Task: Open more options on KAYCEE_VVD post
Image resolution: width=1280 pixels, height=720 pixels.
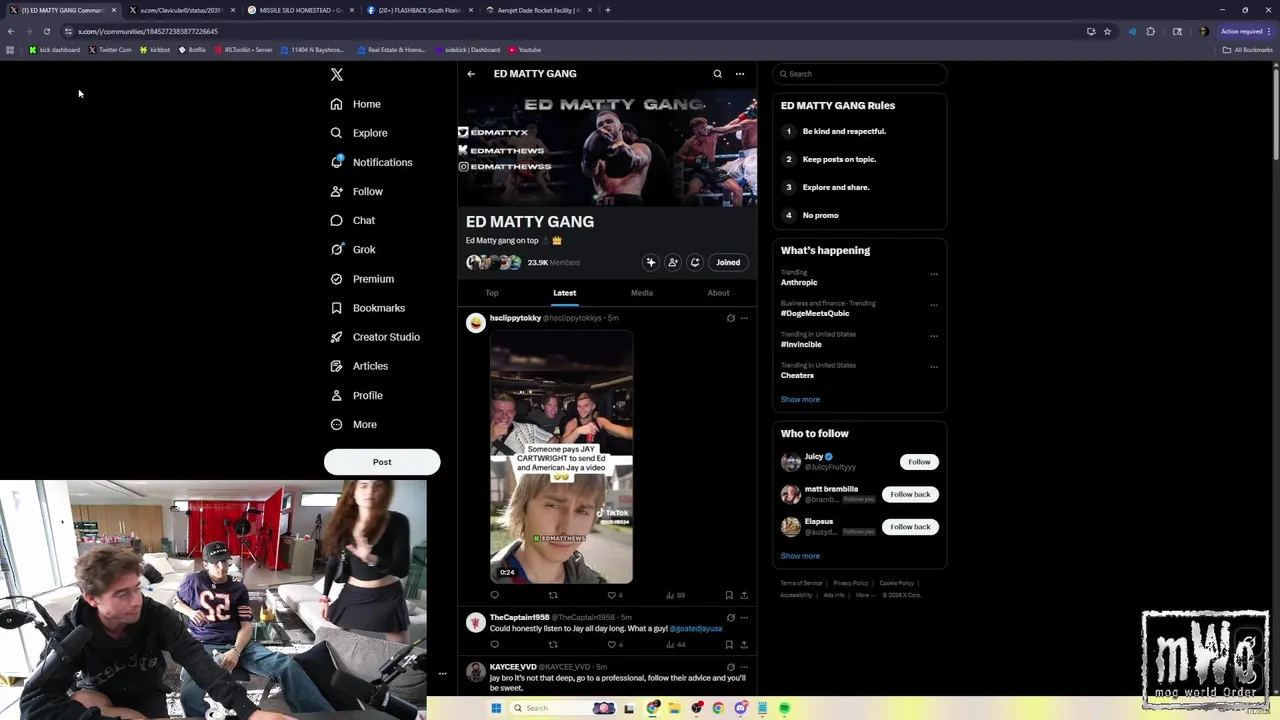Action: coord(744,667)
